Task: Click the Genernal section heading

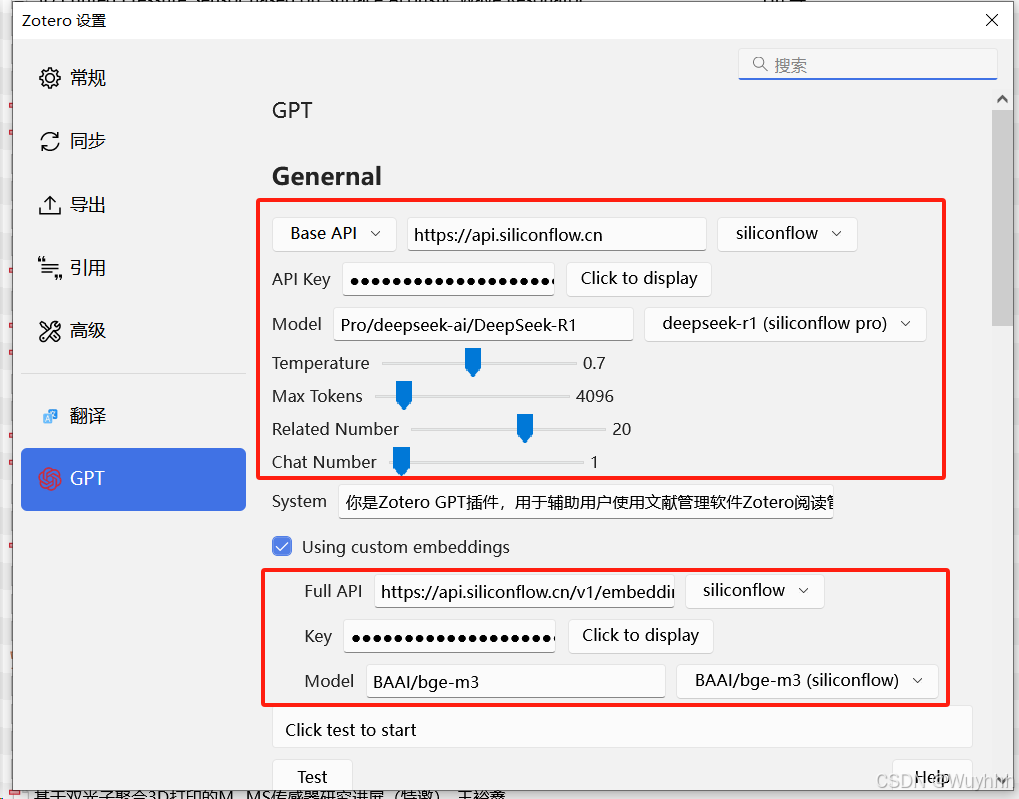Action: click(327, 176)
